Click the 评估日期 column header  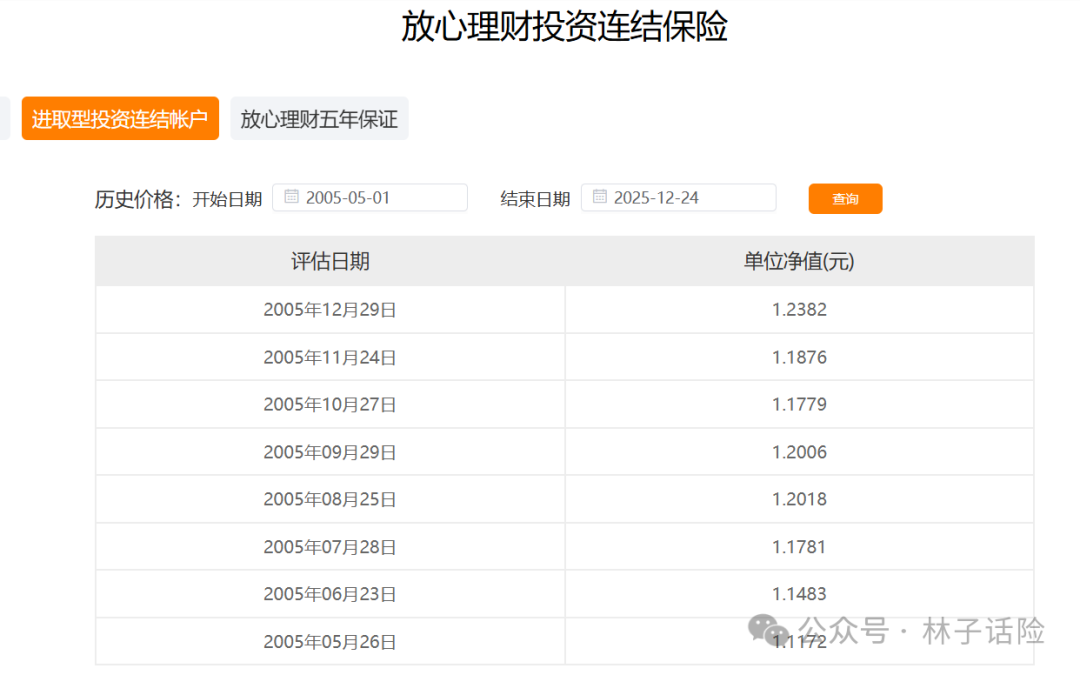click(x=330, y=261)
